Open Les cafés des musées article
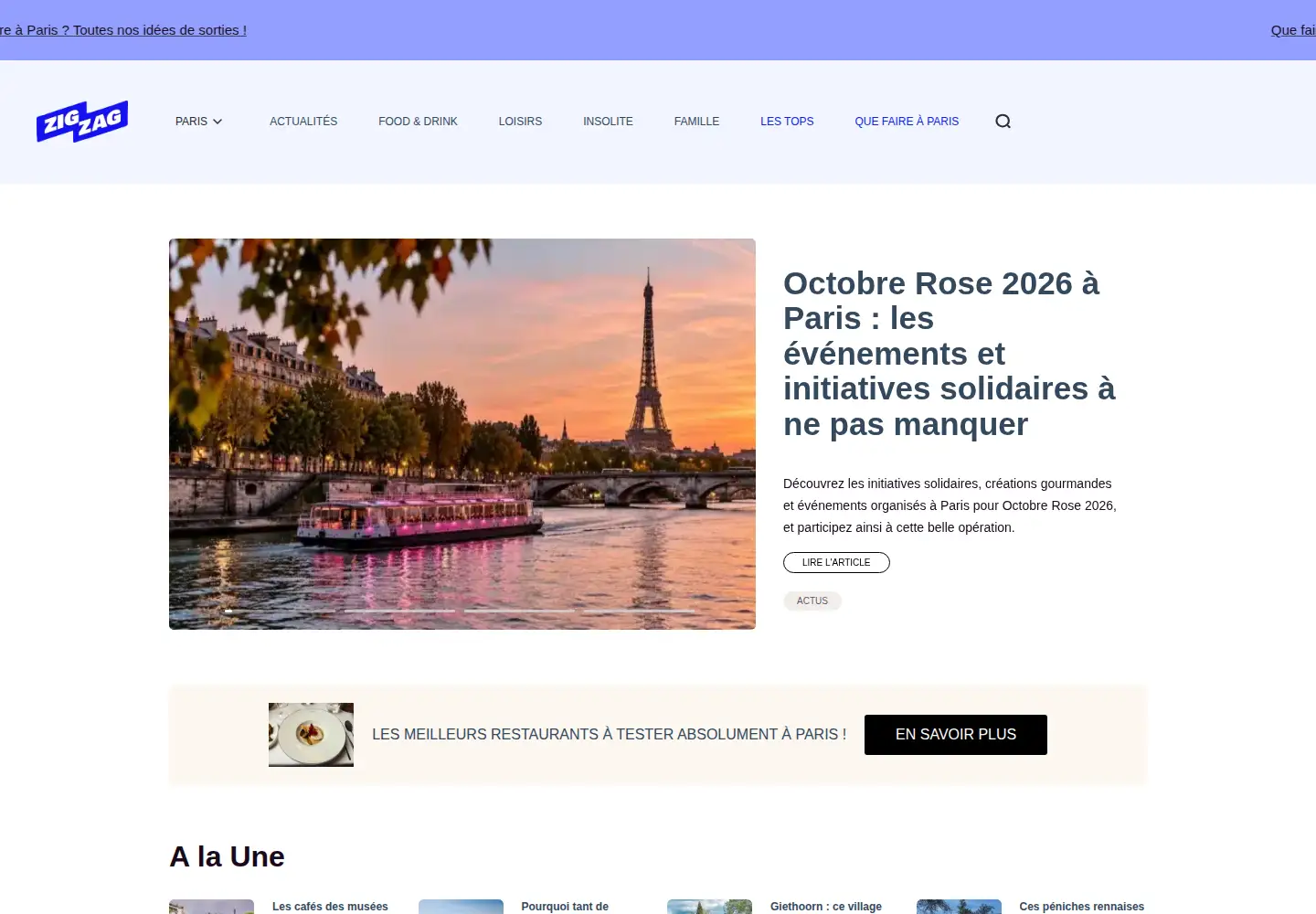This screenshot has height=914, width=1316. pos(330,907)
